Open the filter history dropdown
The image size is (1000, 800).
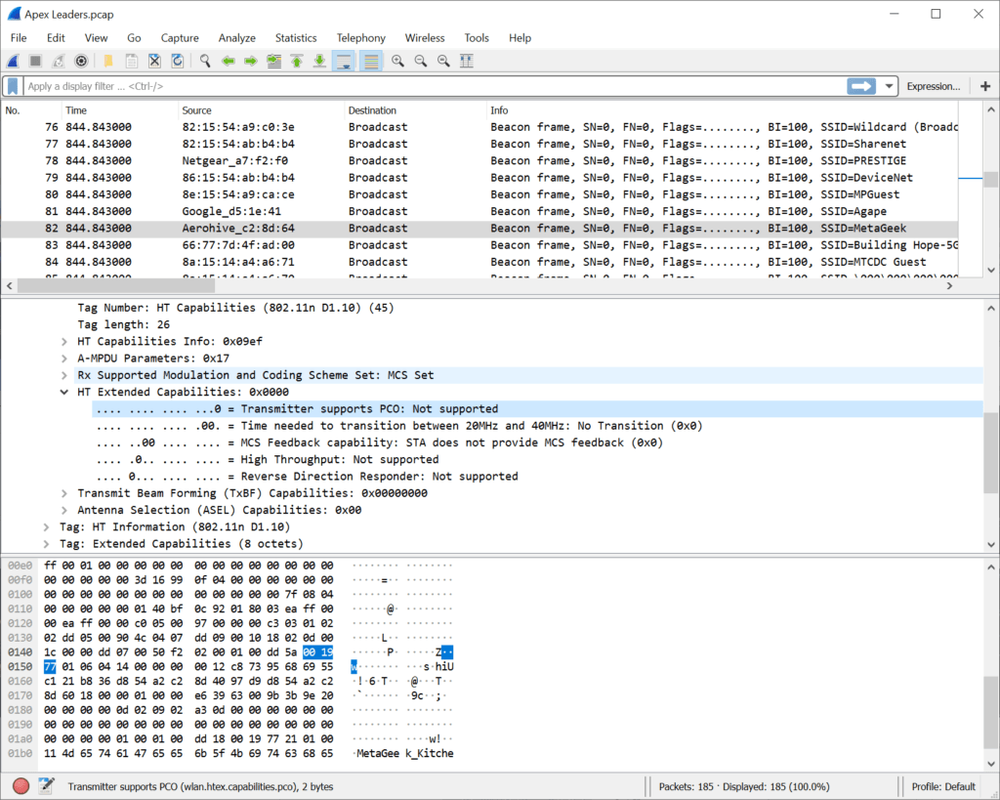(889, 86)
